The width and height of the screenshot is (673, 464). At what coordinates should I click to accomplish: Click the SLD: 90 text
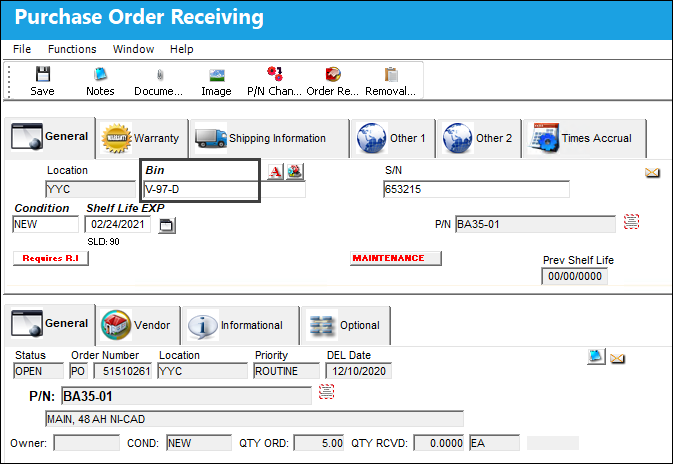[x=103, y=242]
